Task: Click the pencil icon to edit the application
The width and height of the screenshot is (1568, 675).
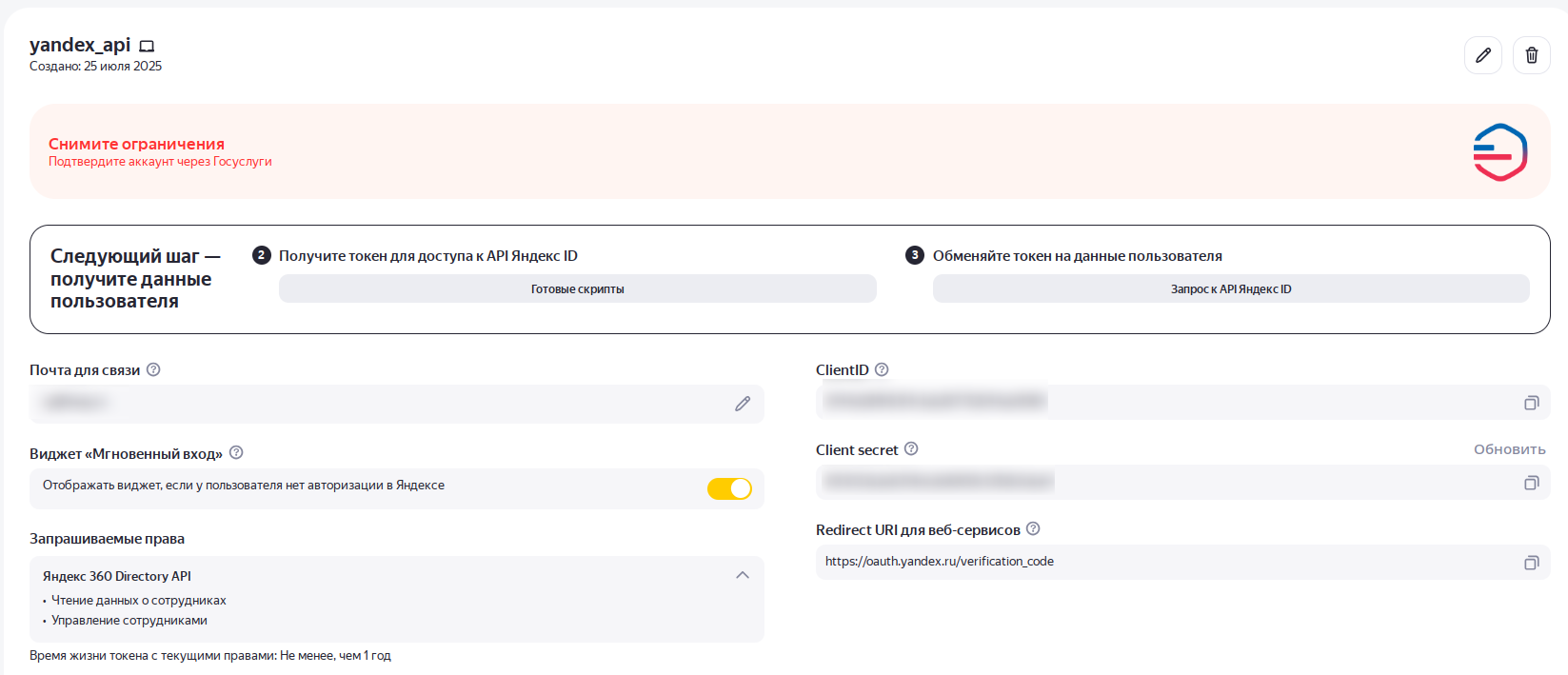Action: 1482,55
